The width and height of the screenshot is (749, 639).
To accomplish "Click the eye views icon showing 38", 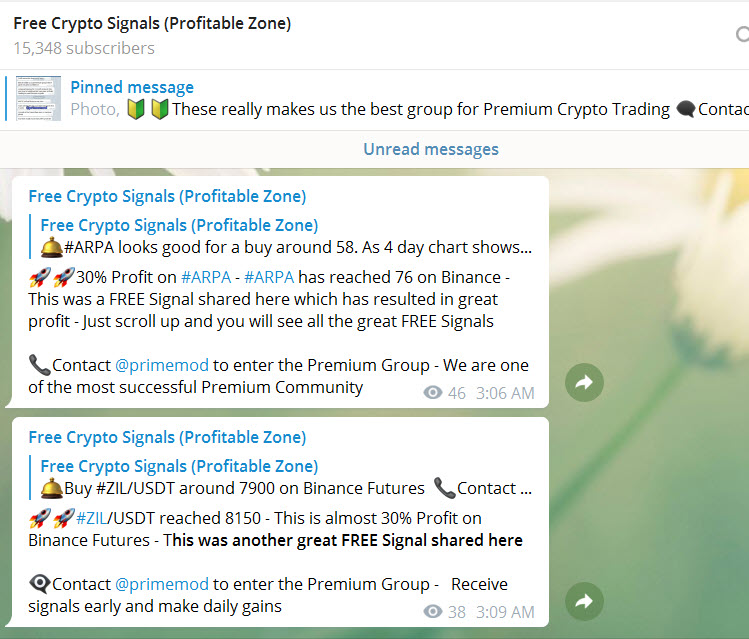I will click(432, 612).
